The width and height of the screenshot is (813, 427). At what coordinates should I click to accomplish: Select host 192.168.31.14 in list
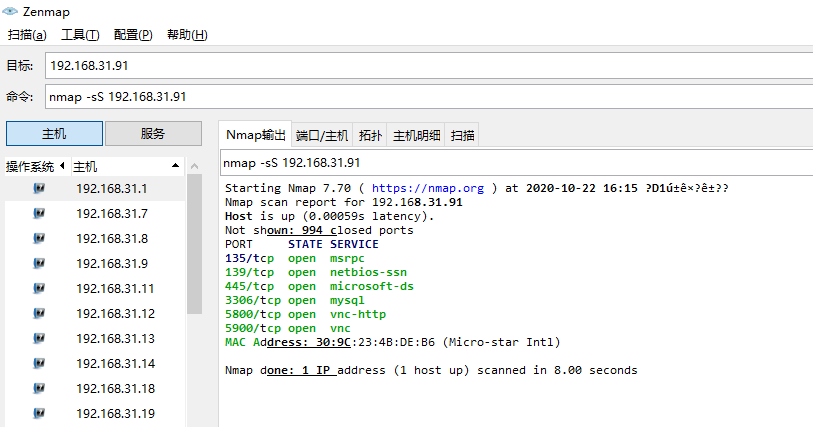(115, 363)
